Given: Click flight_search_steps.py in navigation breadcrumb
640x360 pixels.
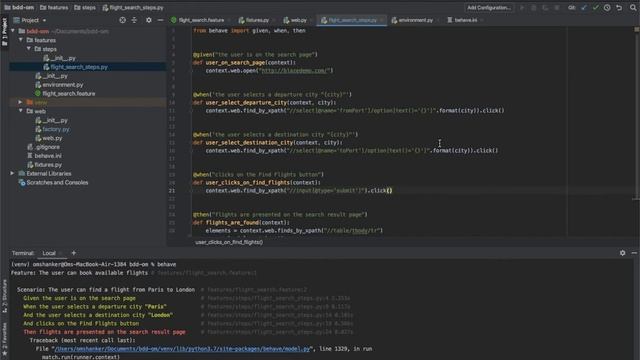Looking at the screenshot, I should tap(133, 7).
